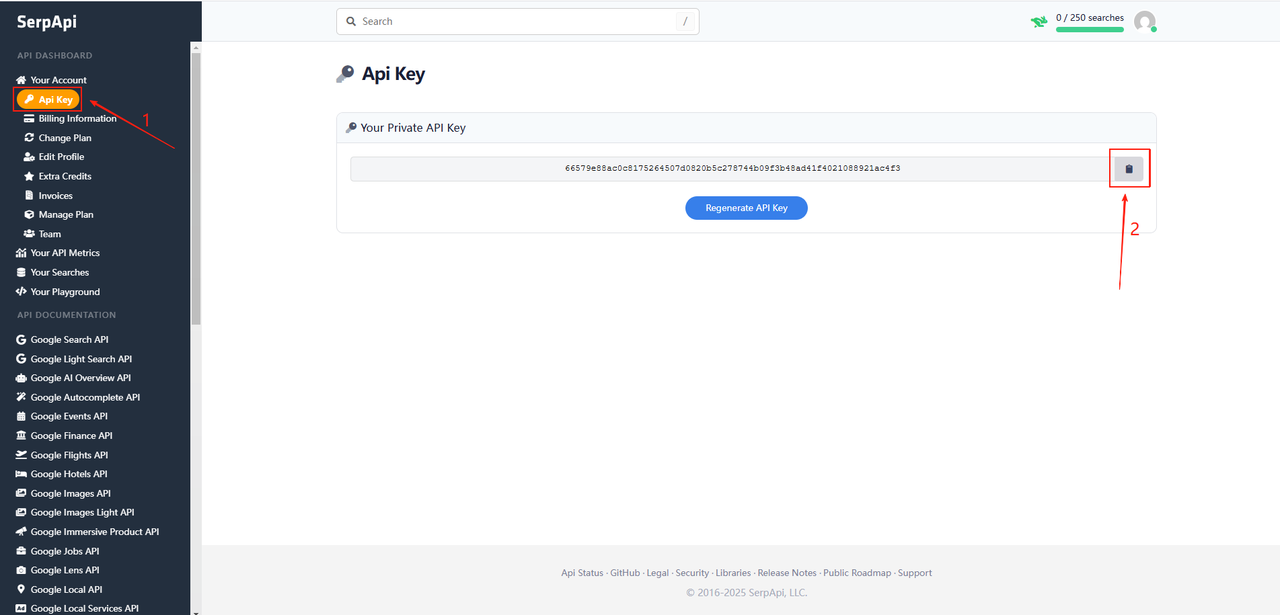This screenshot has height=615, width=1280.
Task: Select the Api Key sidebar item
Action: tap(48, 99)
